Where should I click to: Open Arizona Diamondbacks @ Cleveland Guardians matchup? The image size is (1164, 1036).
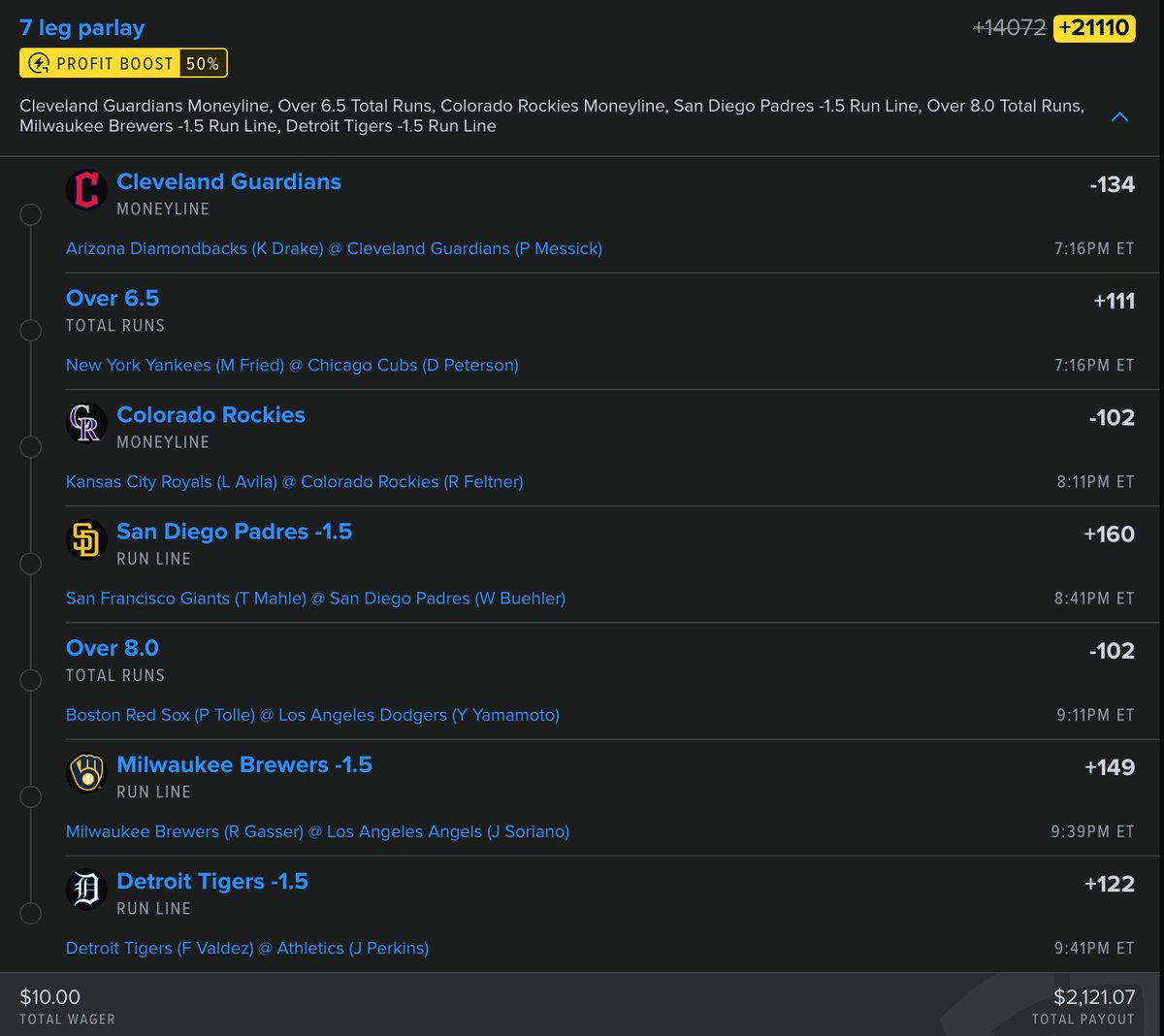coord(334,248)
